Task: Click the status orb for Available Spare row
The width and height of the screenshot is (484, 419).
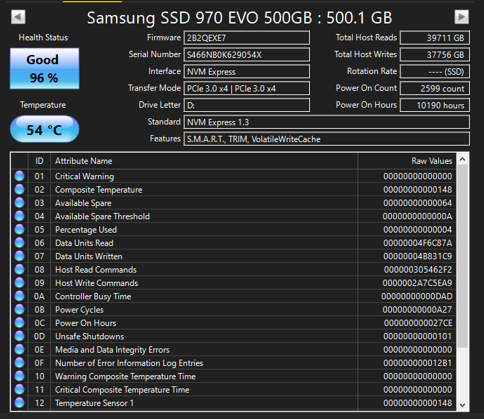Action: point(20,203)
